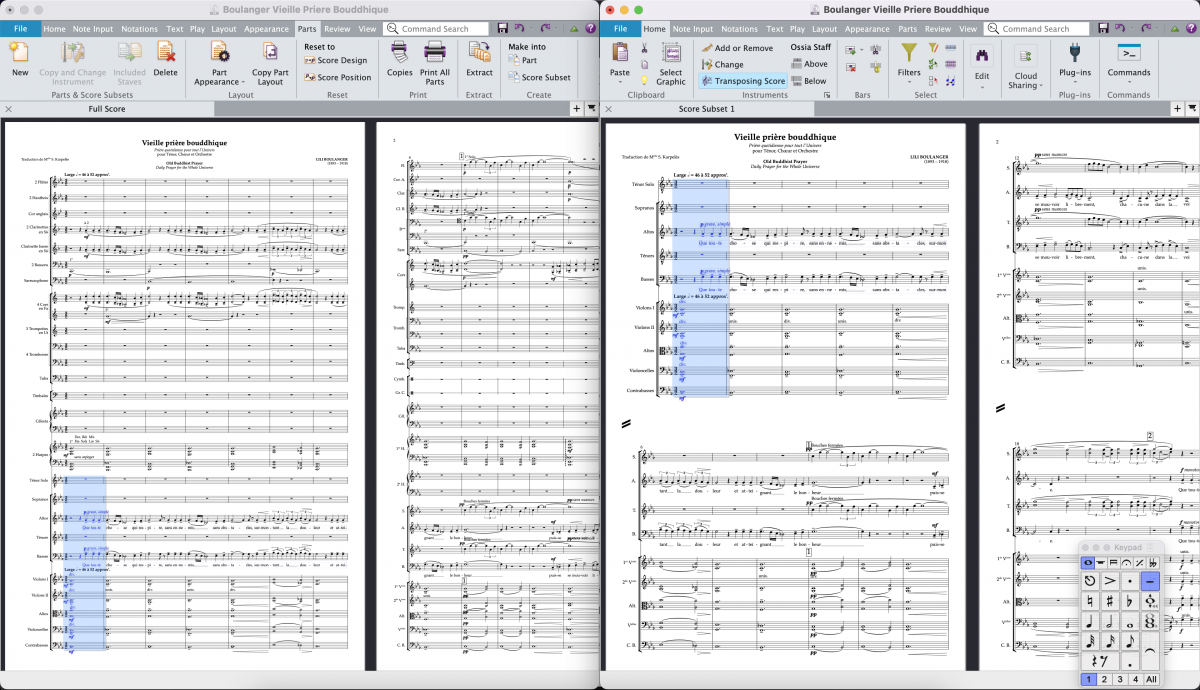
Task: Click the accent articulation on the Keypad
Action: (x=1110, y=580)
